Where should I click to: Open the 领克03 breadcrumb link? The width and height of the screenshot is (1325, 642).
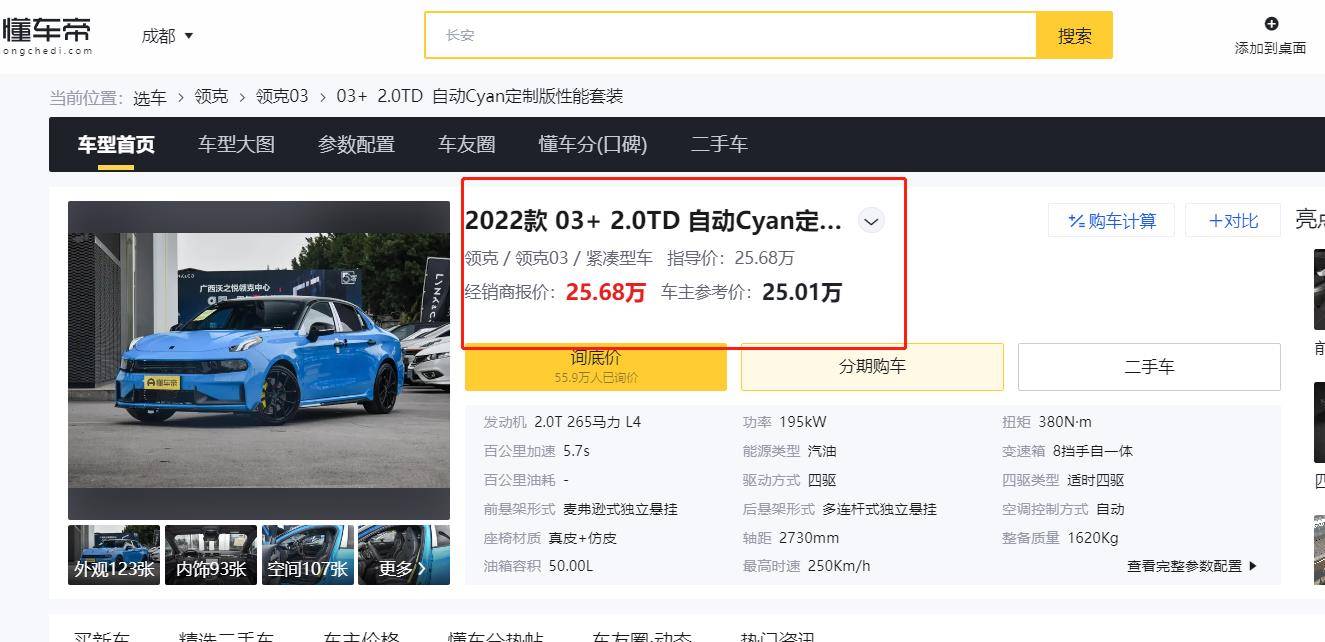click(x=282, y=97)
